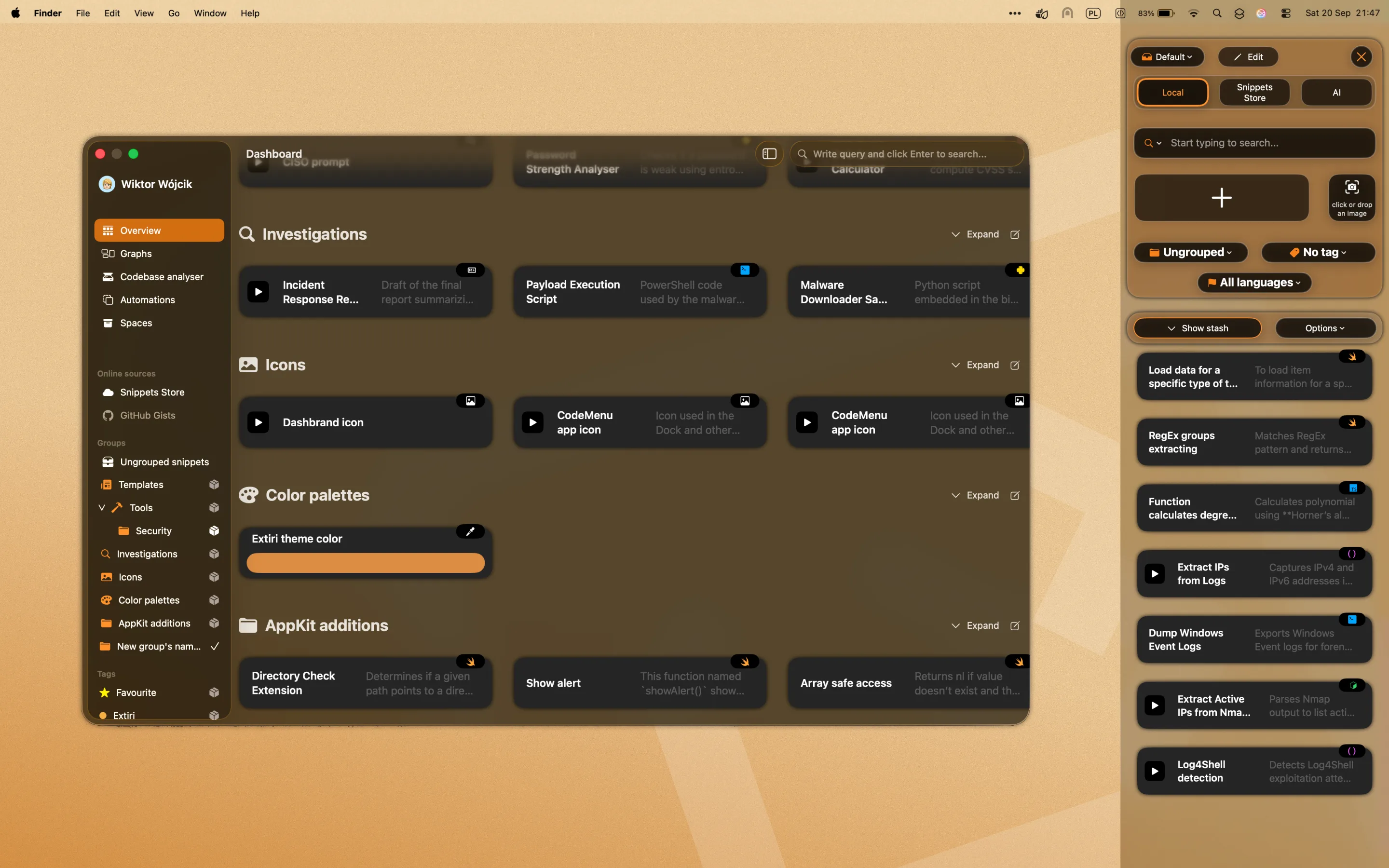This screenshot has width=1389, height=868.
Task: Open the Ungrouped group dropdown
Action: click(1190, 252)
